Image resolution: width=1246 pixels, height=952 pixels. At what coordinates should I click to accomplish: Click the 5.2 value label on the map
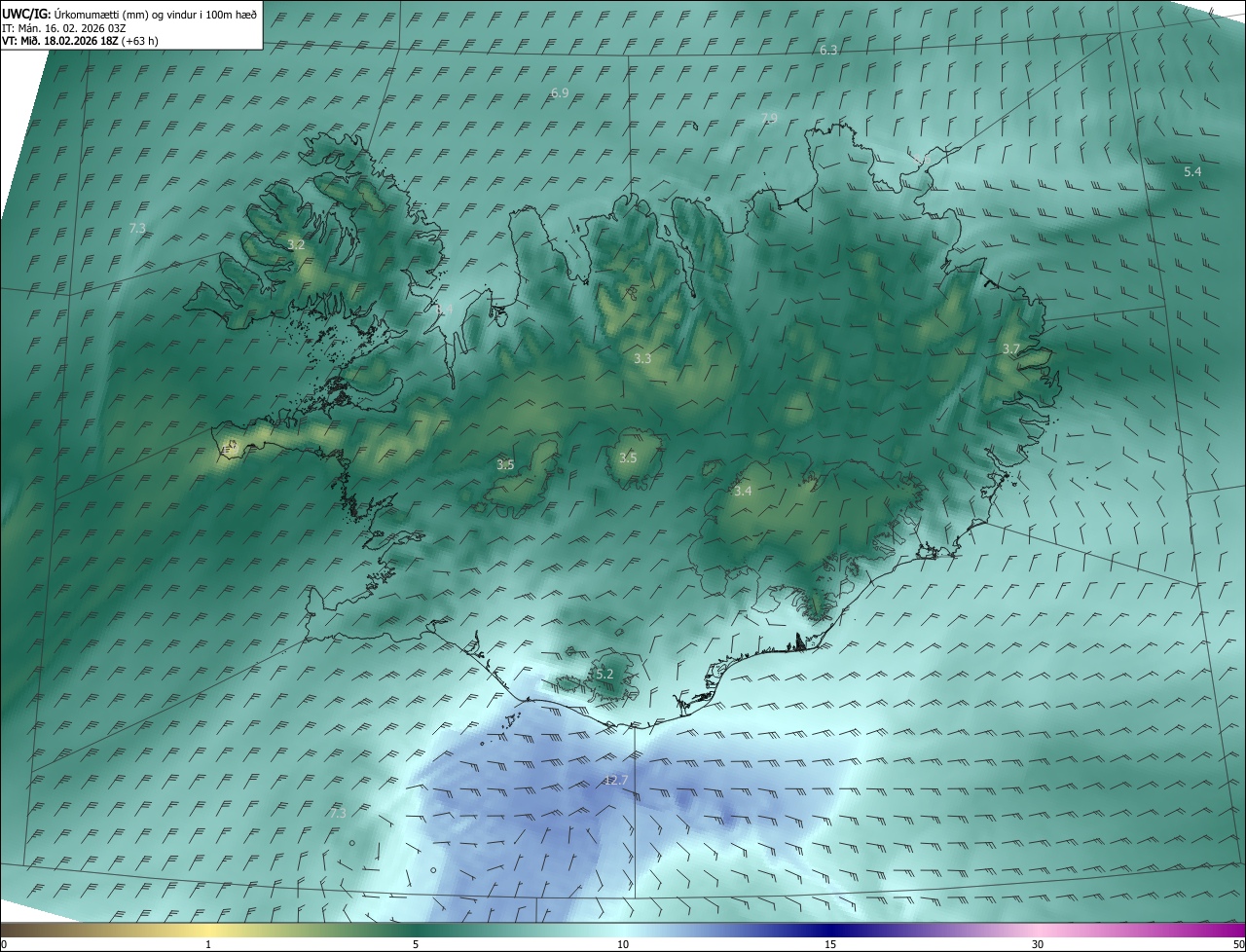pyautogui.click(x=604, y=674)
